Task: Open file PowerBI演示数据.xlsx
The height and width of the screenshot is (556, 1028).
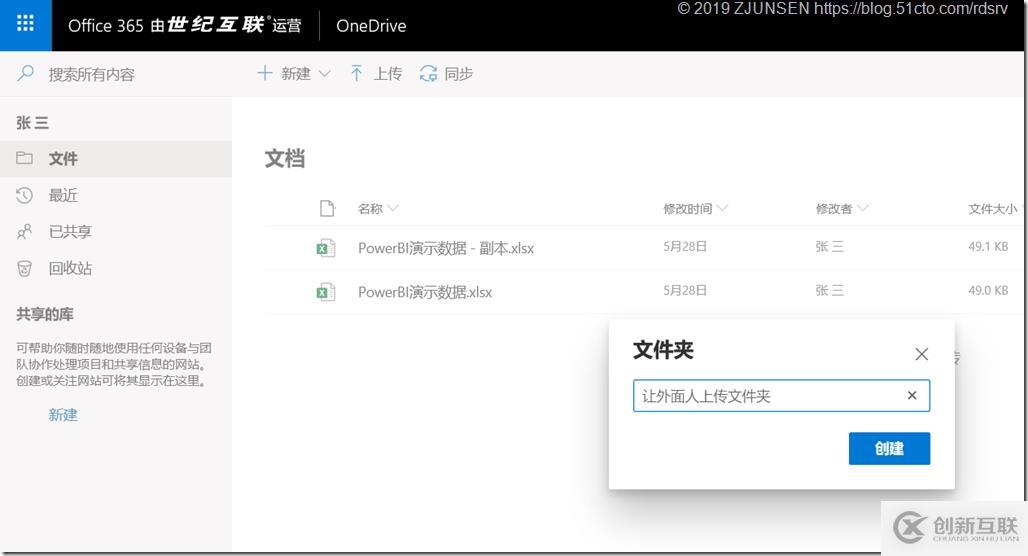Action: [425, 292]
